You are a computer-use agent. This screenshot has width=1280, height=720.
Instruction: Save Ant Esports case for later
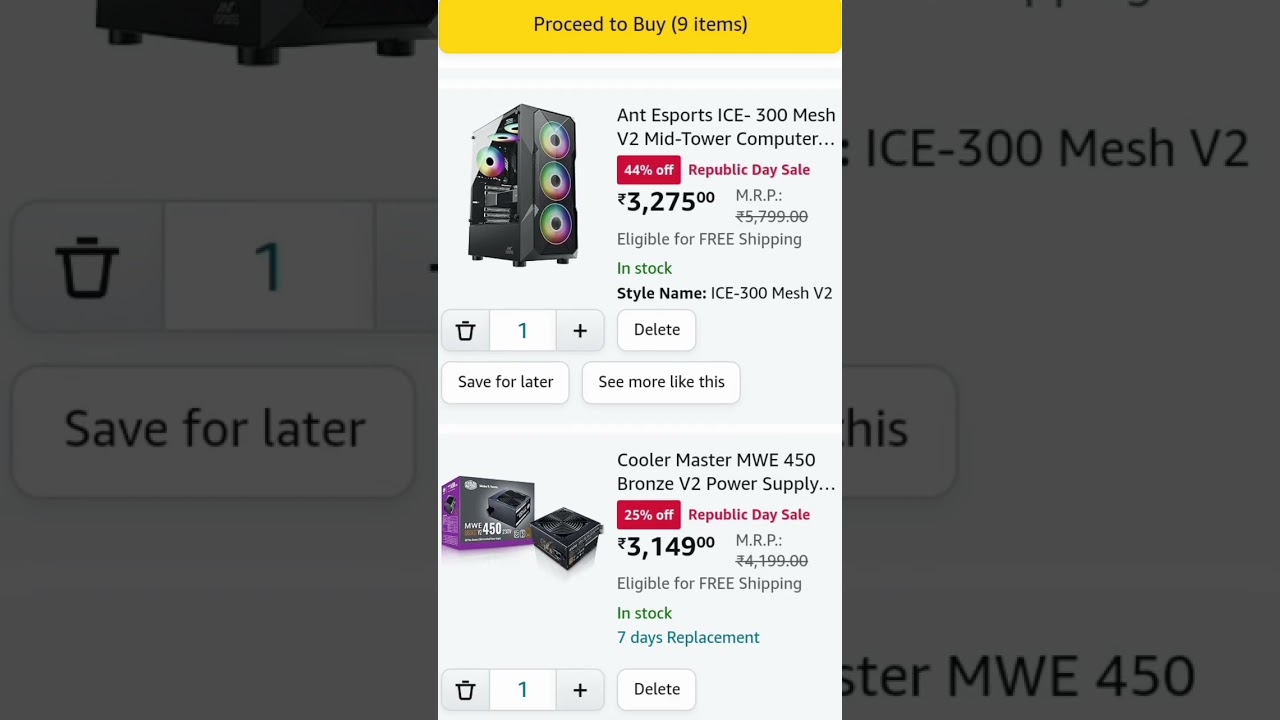pos(505,382)
